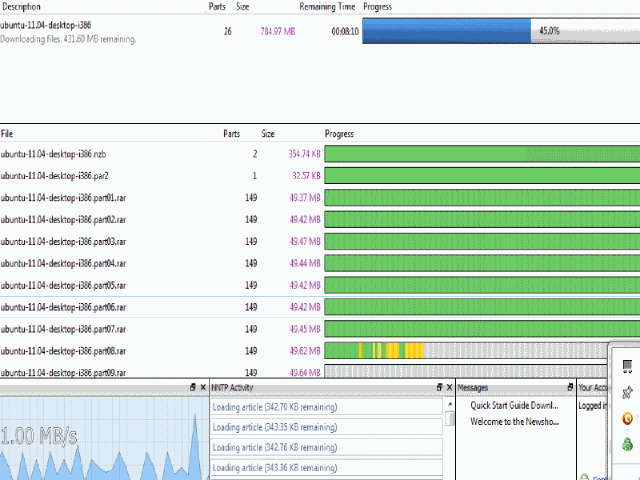Click the 49.37 MB size cell

pyautogui.click(x=305, y=198)
